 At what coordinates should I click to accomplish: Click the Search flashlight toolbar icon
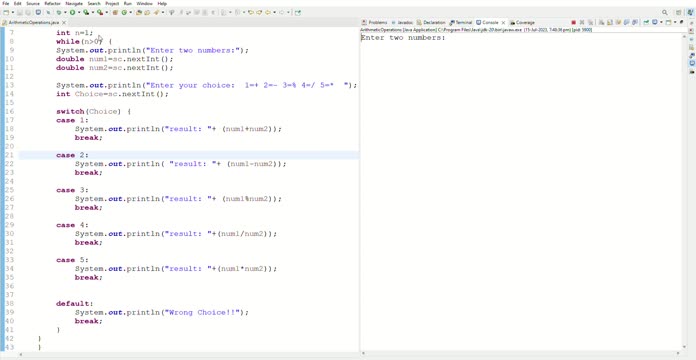pos(156,12)
